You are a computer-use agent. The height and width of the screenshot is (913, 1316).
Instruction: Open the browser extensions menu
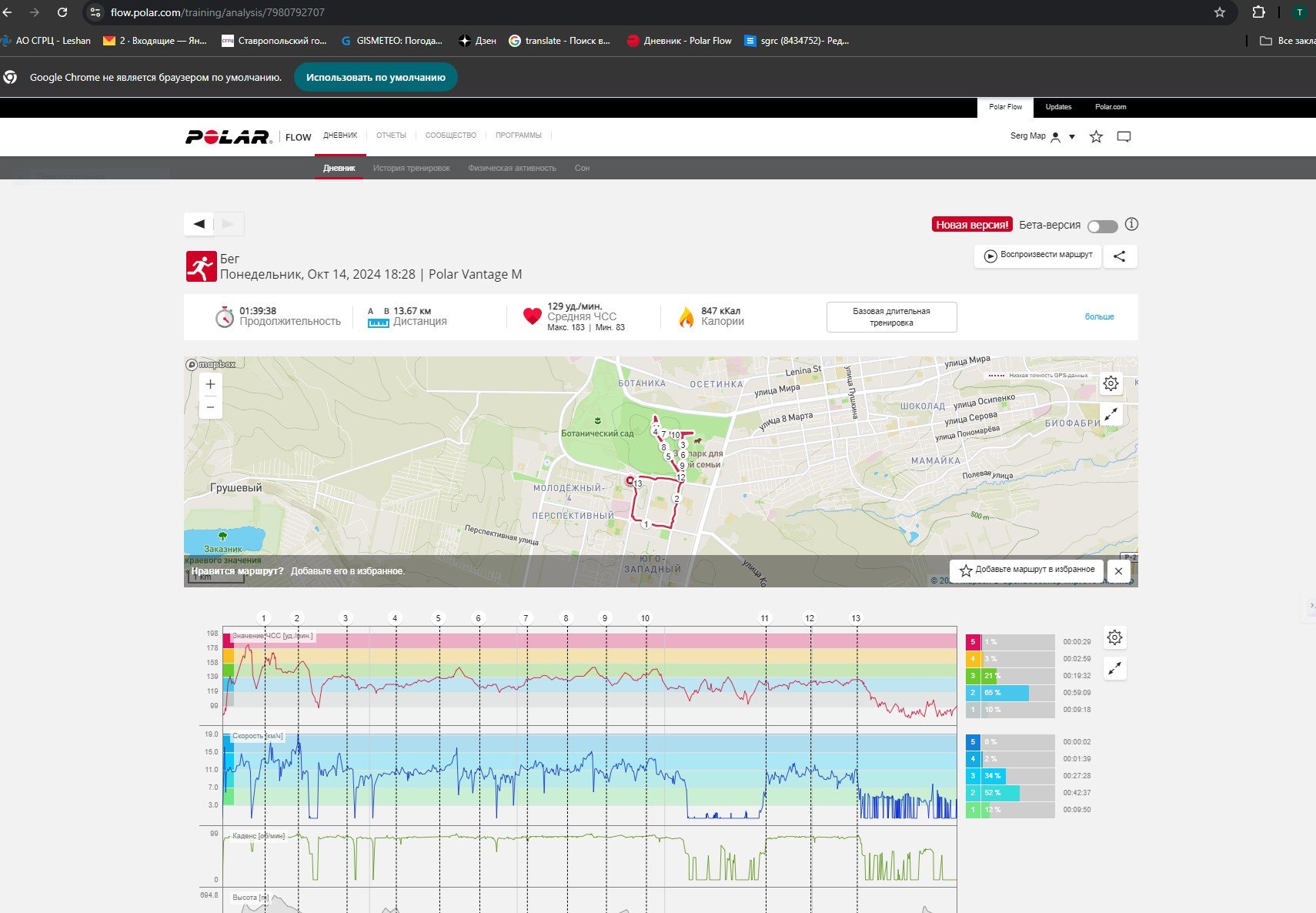[x=1258, y=12]
